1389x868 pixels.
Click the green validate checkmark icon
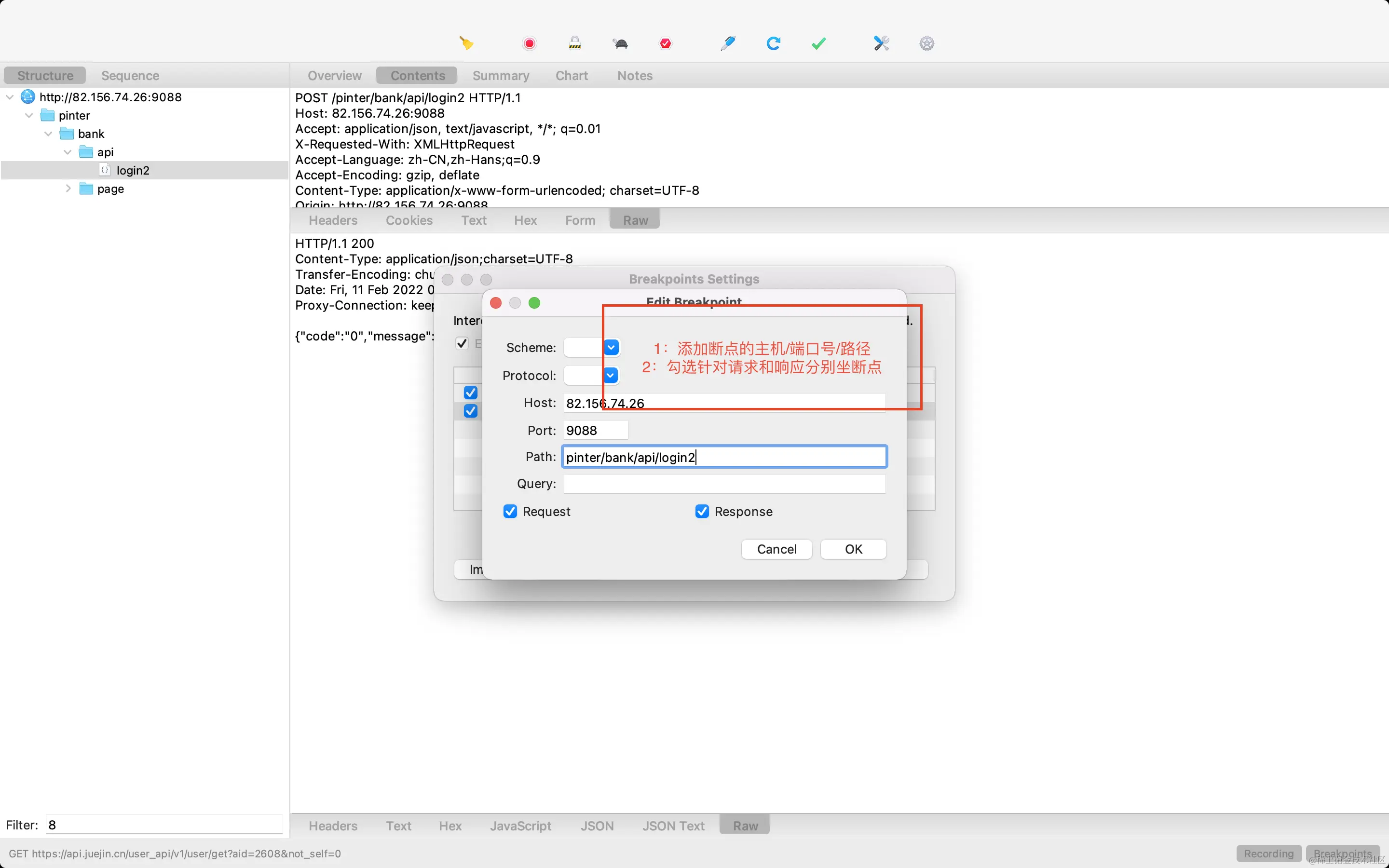818,43
